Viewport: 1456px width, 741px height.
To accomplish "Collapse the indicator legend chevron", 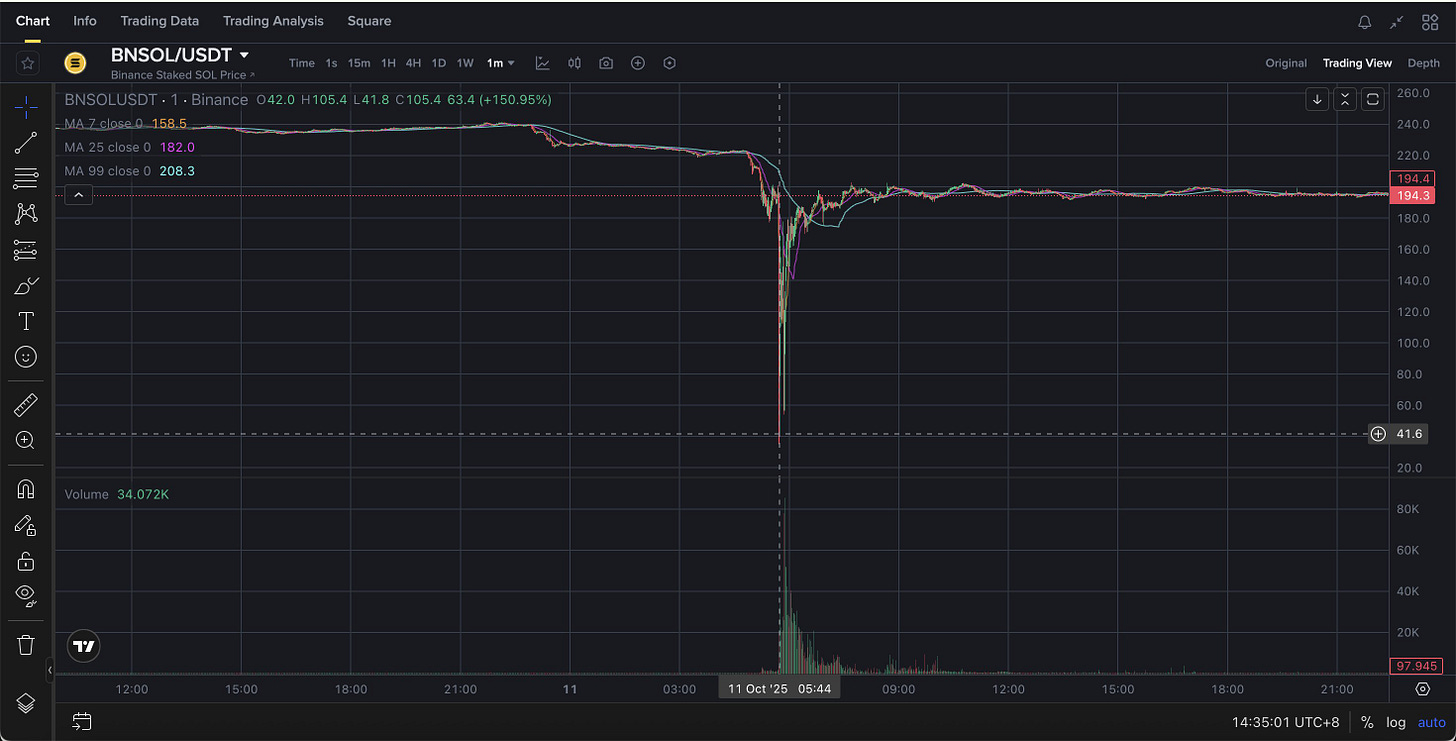I will [79, 195].
